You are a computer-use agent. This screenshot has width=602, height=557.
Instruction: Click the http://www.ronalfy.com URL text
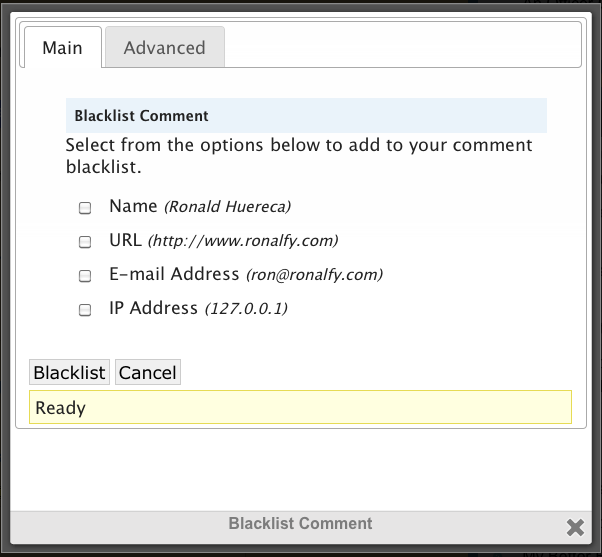(243, 241)
